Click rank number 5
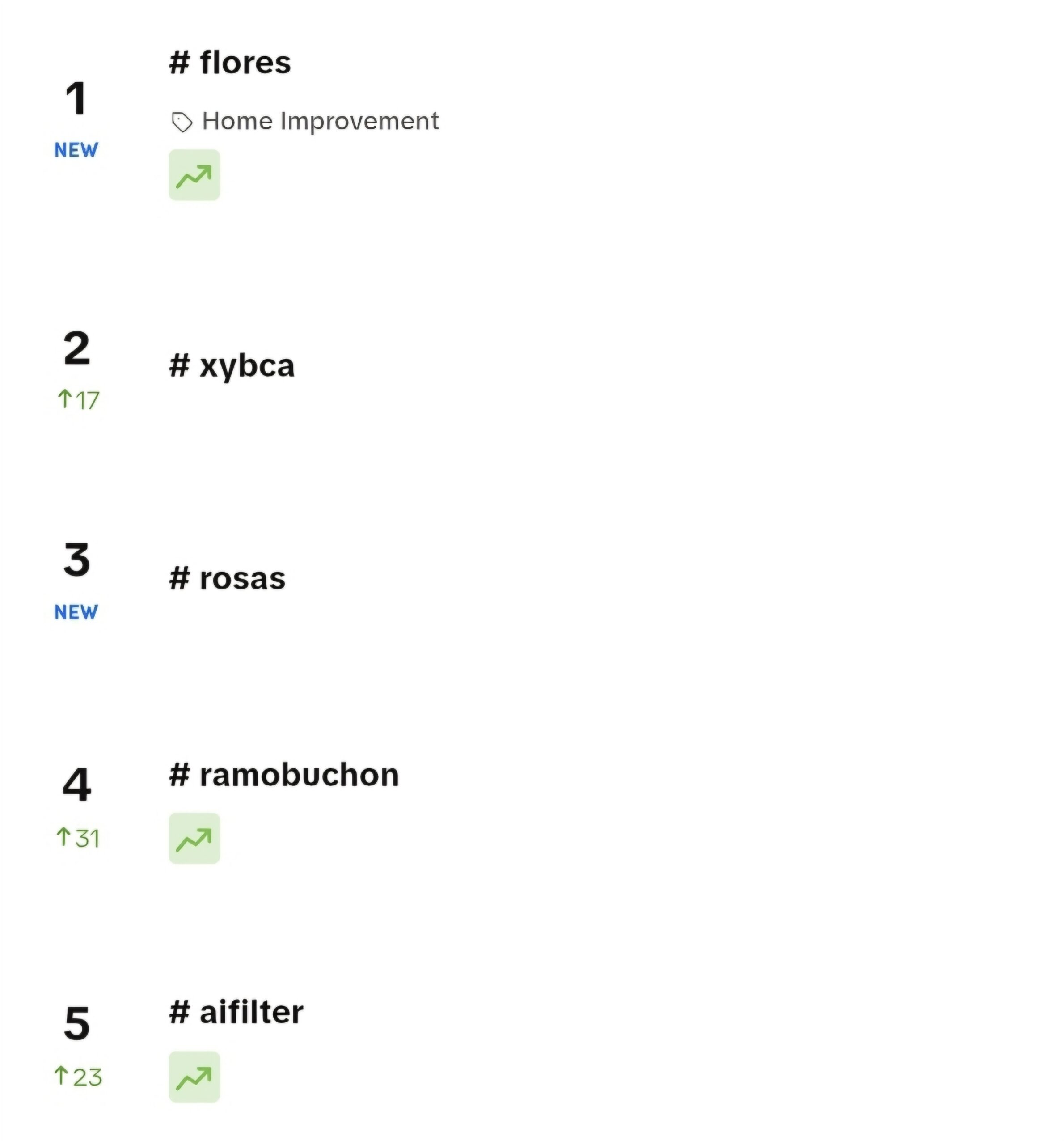Screen dimensions: 1064x1145 click(76, 1023)
